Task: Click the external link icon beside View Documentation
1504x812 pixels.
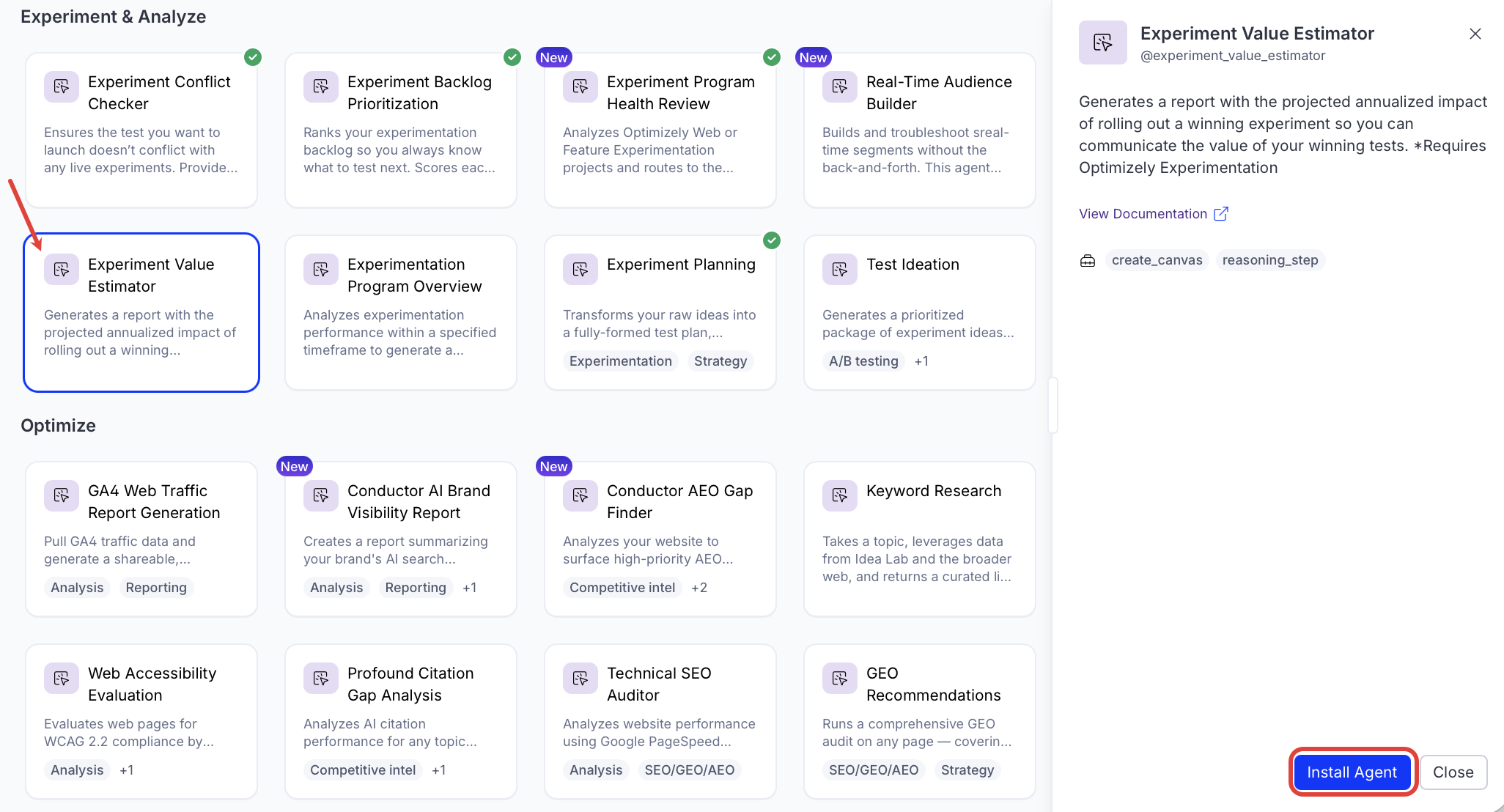Action: coord(1221,213)
